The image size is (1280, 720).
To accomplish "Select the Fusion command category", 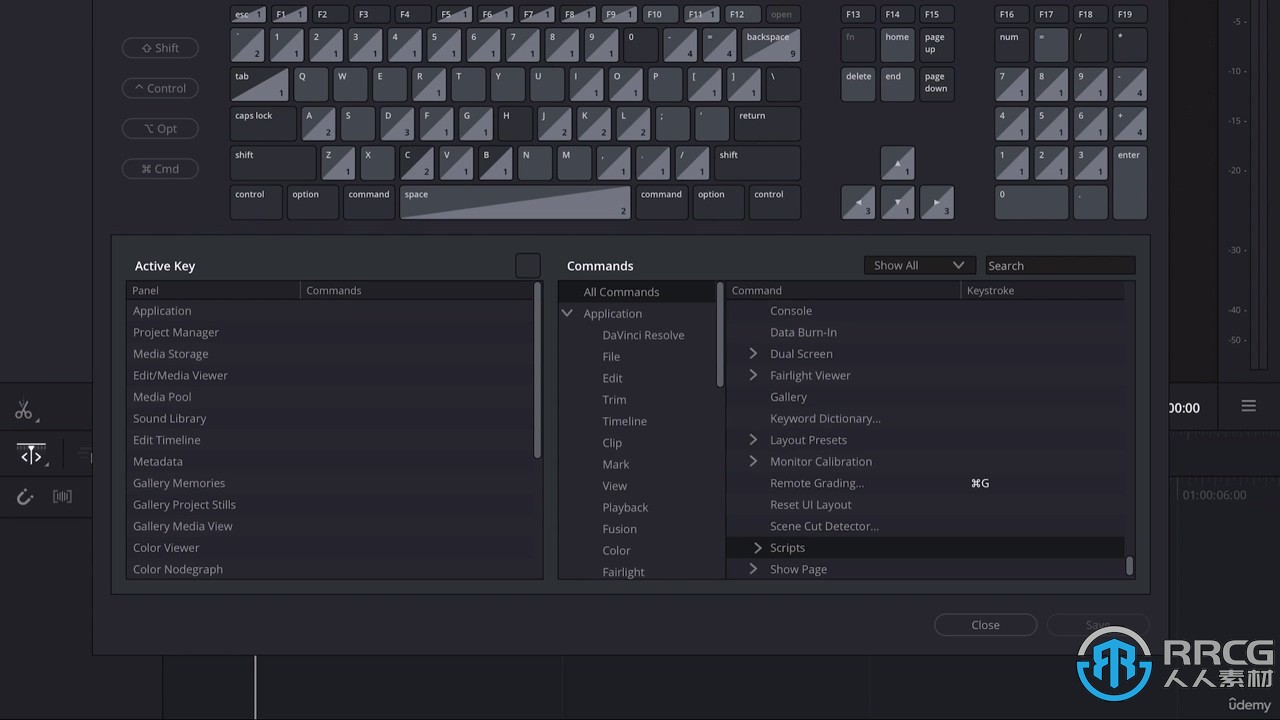I will [619, 529].
